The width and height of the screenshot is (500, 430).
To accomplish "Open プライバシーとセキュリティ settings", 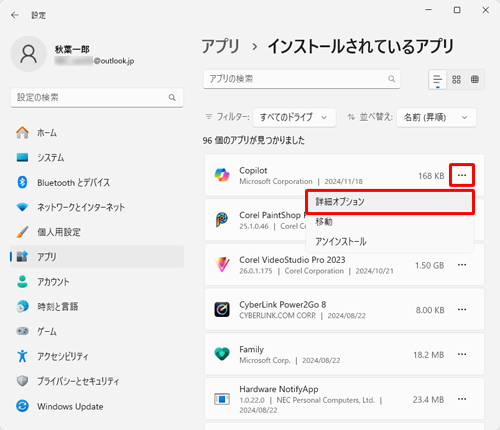I will click(x=97, y=381).
